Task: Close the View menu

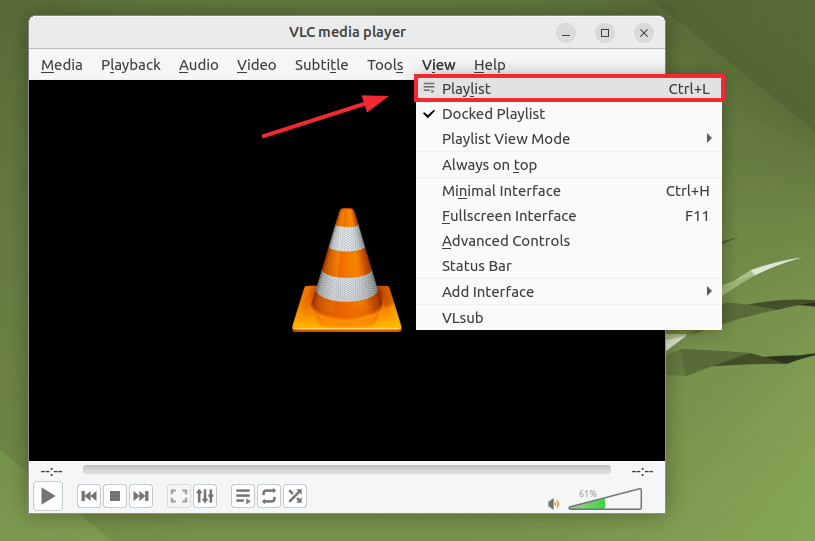Action: (x=439, y=65)
